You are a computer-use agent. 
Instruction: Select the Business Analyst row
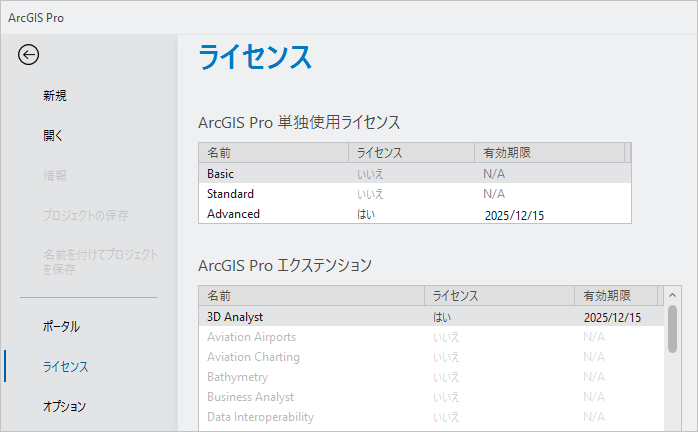[x=431, y=397]
